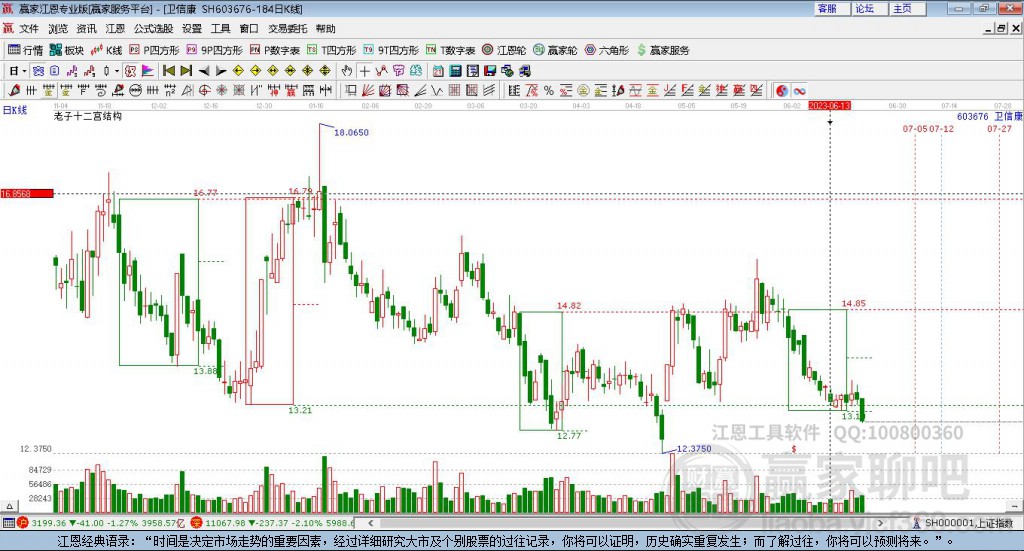Click the red 16.8568 price marker
The image size is (1024, 551).
tap(26, 193)
